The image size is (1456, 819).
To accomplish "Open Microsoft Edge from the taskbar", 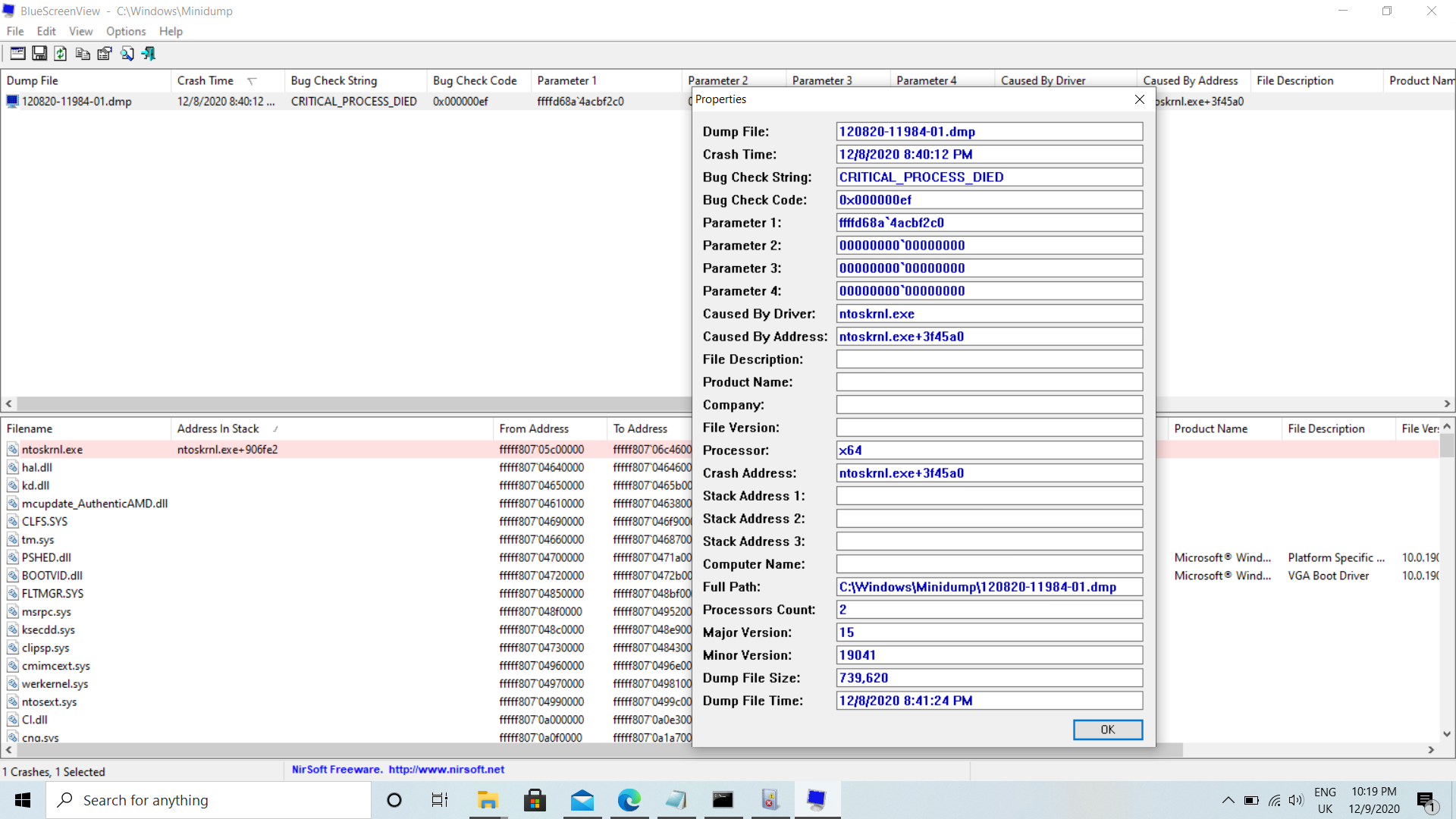I will click(629, 800).
